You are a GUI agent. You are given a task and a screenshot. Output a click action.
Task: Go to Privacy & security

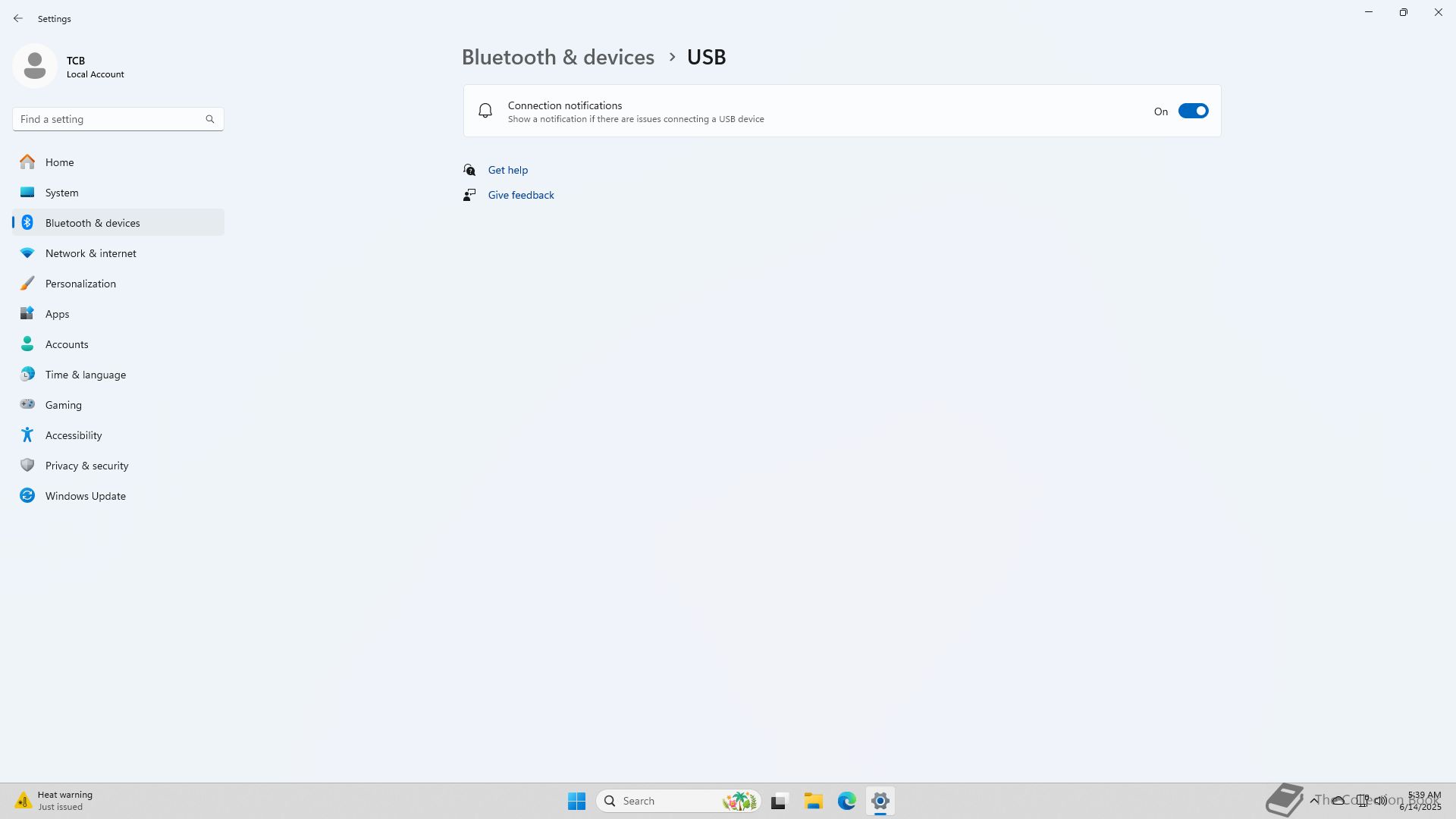click(x=86, y=466)
